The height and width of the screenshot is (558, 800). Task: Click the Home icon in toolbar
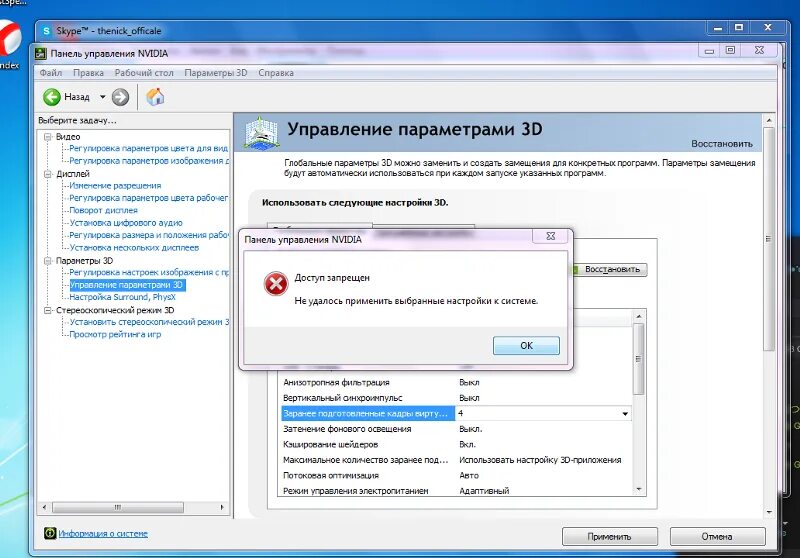click(x=155, y=96)
